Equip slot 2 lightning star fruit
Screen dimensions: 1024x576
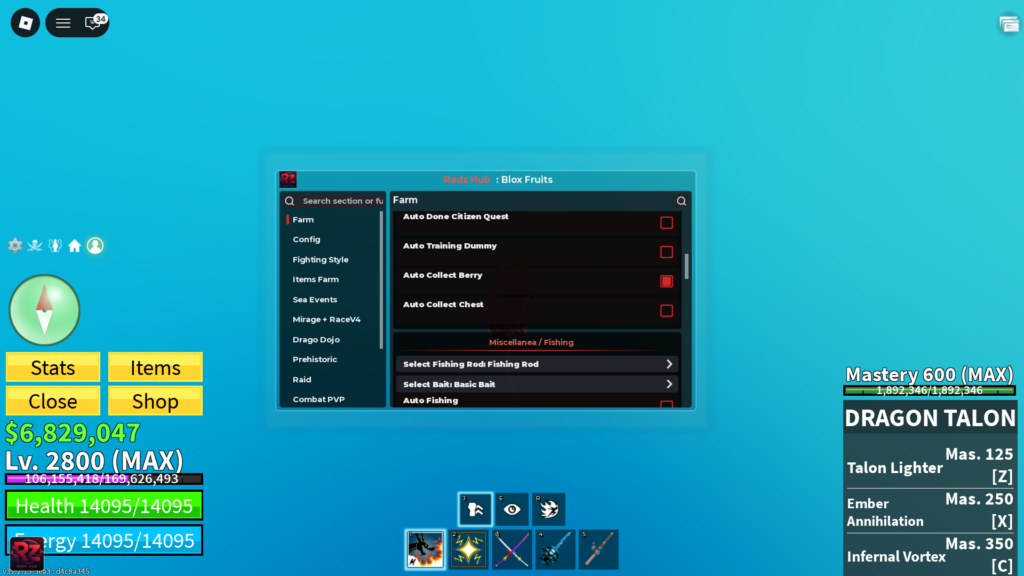click(468, 549)
